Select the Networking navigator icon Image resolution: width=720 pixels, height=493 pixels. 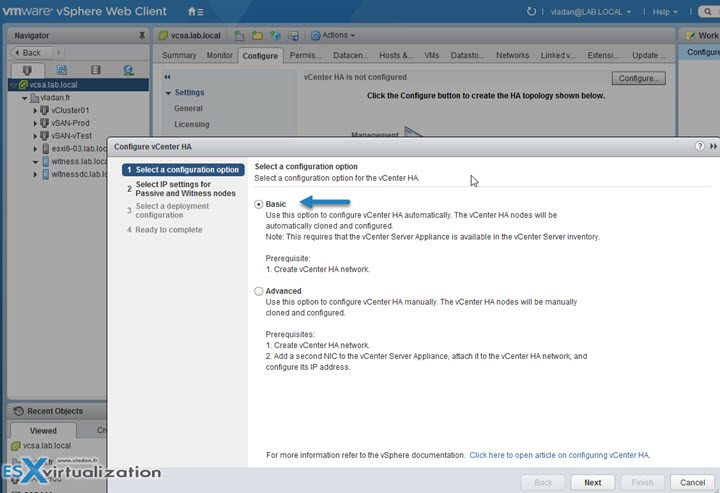(x=129, y=70)
